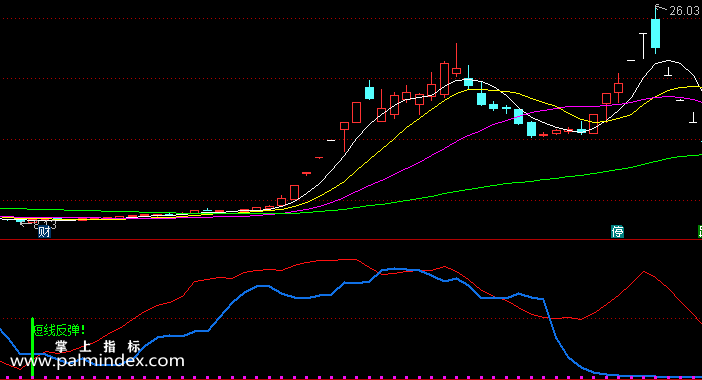Select the tallest red candlestick at the mid peak
This screenshot has height=380, width=702.
[444, 79]
